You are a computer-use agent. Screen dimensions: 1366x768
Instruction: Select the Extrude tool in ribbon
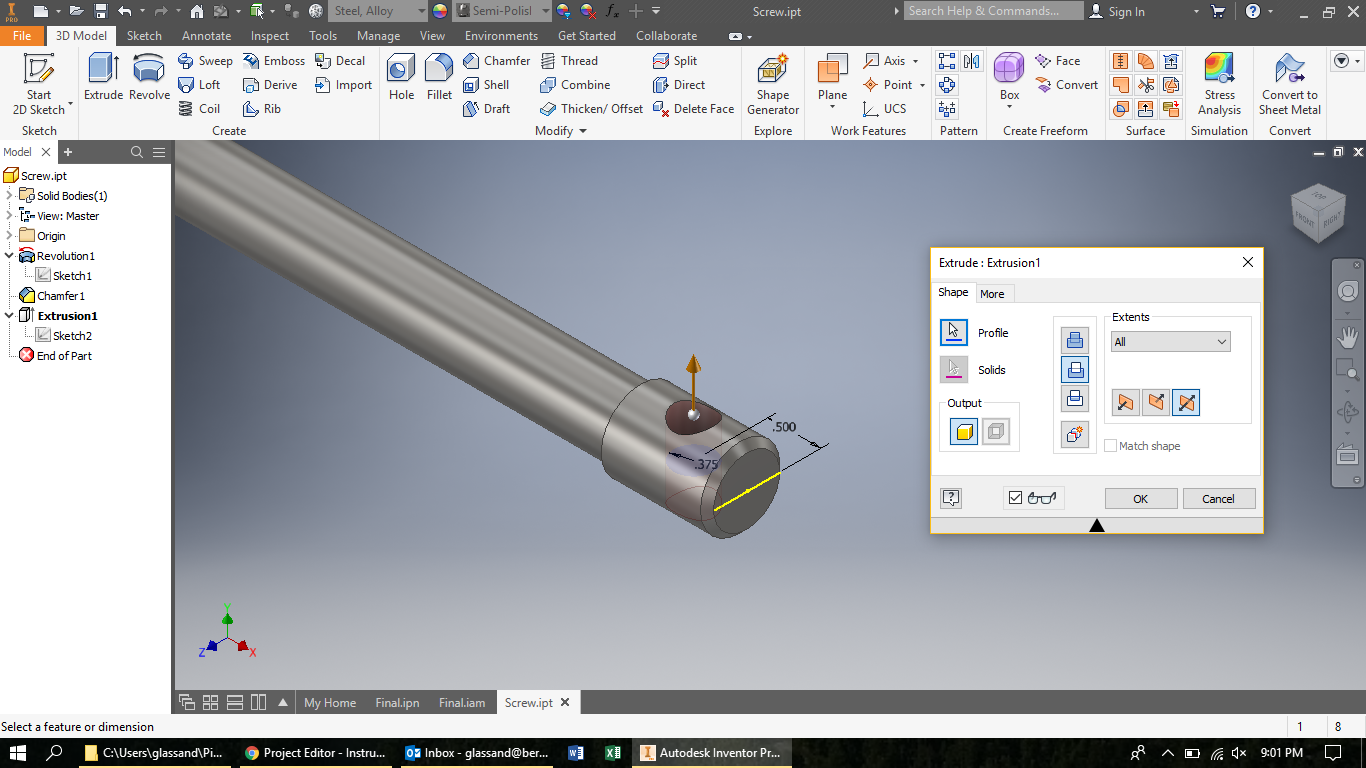103,78
